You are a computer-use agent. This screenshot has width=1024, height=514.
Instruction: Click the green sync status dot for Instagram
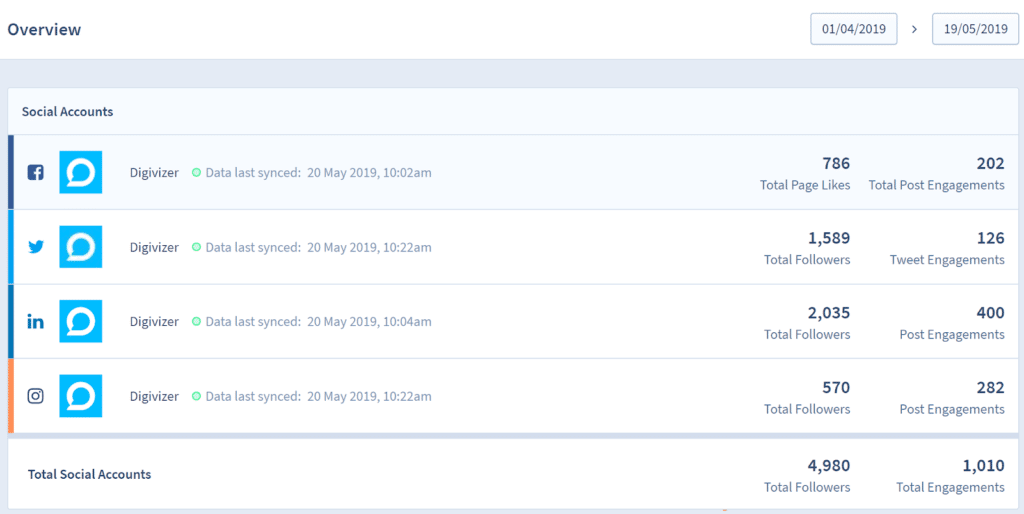point(197,397)
